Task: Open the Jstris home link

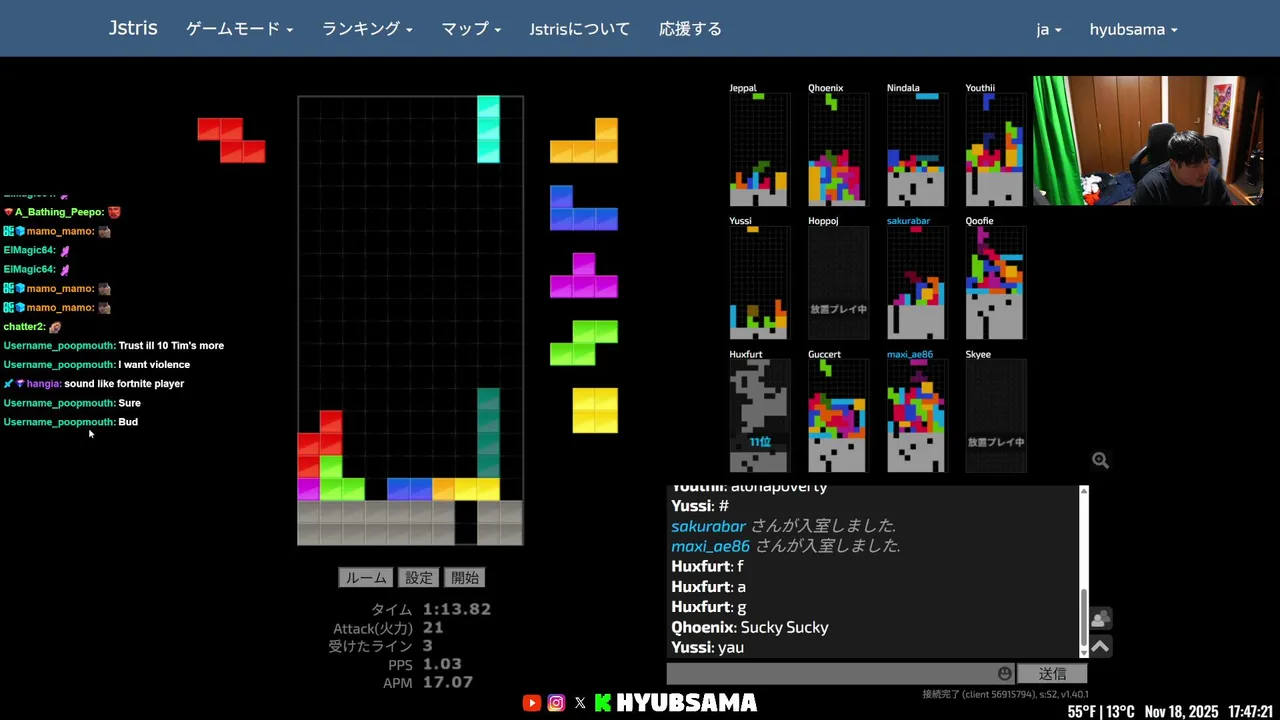Action: pyautogui.click(x=133, y=28)
